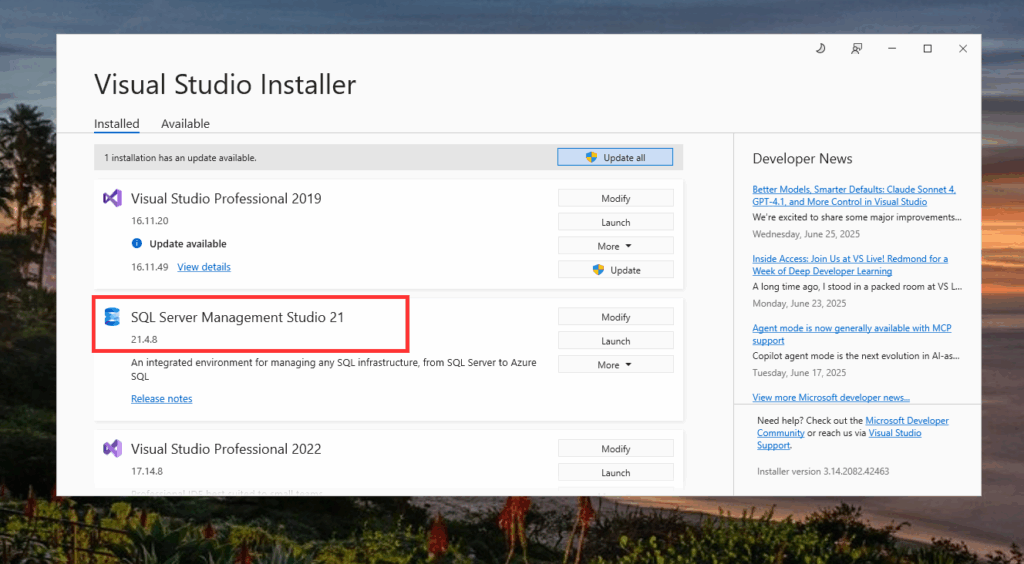Open the feedback icon in title bar

[856, 48]
